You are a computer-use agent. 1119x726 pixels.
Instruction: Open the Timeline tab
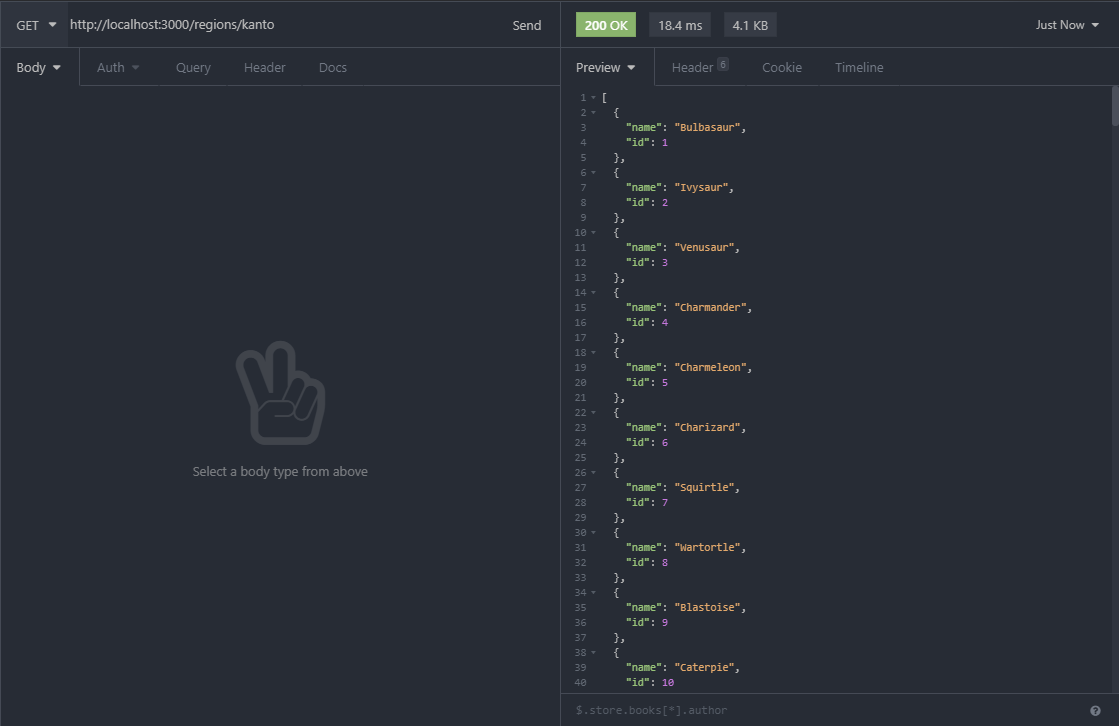tap(859, 67)
